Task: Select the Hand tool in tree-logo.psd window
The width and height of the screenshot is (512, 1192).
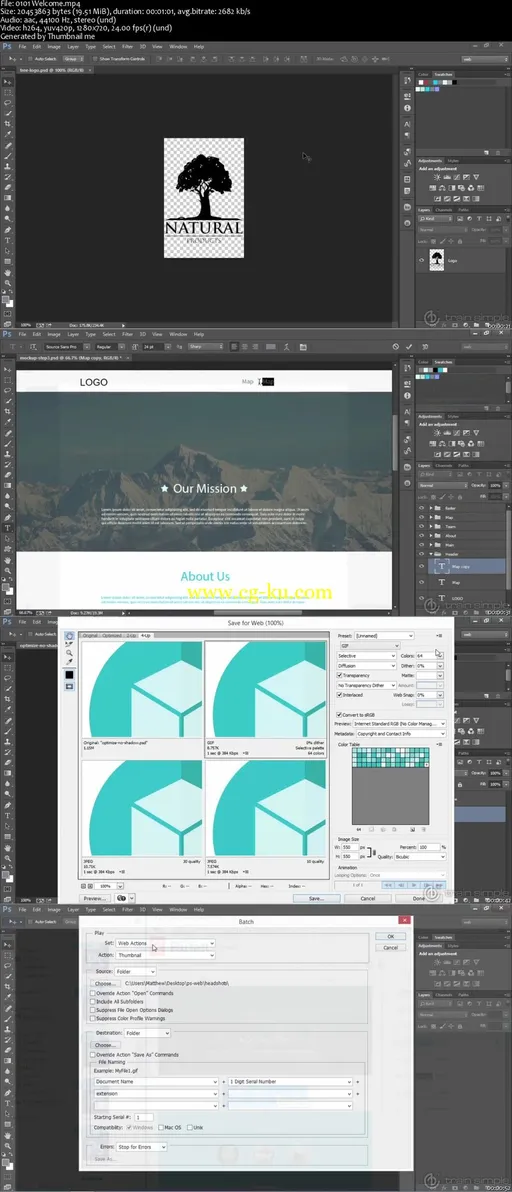Action: tap(8, 272)
